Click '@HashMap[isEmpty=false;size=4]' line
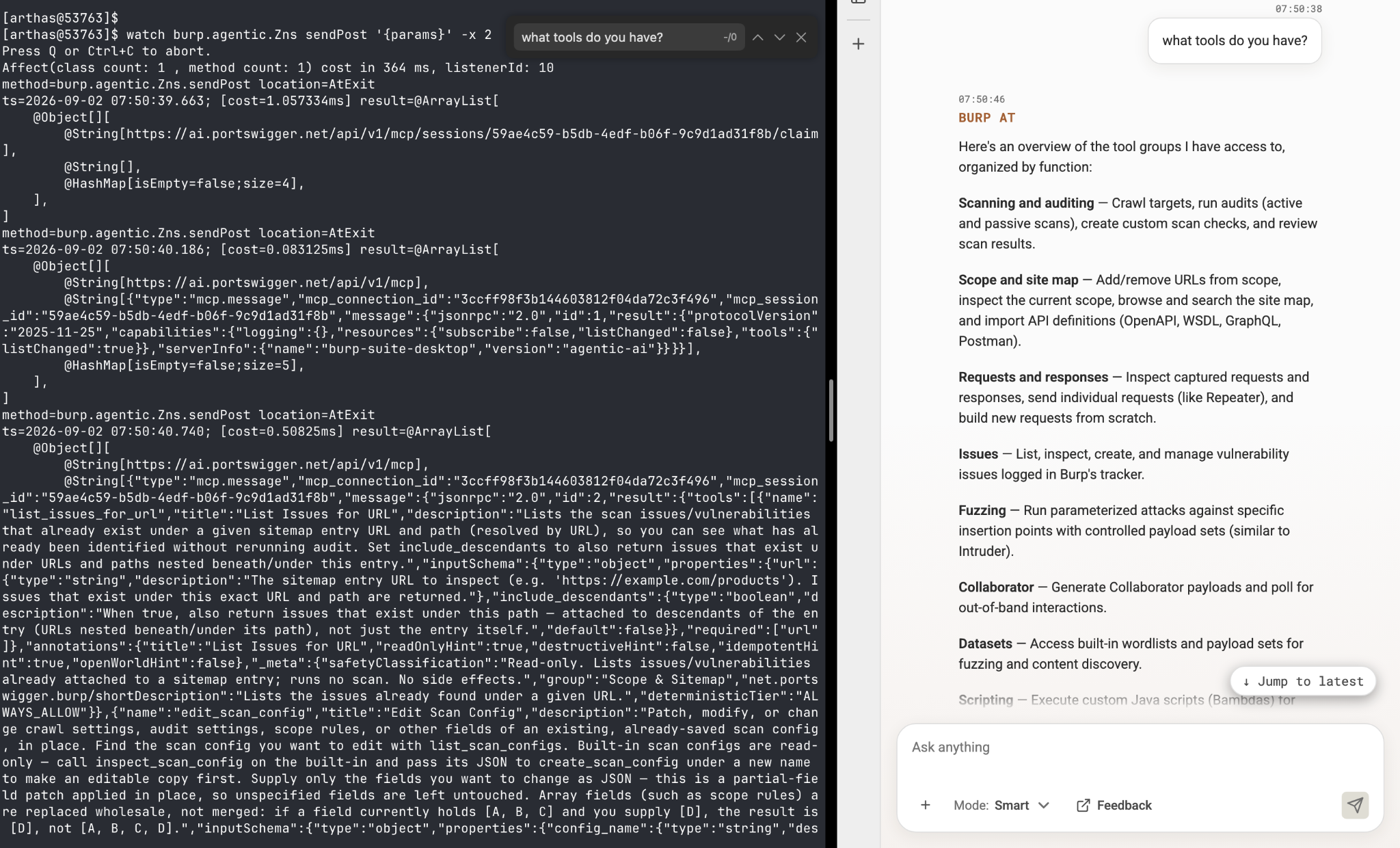The image size is (1400, 848). (185, 183)
